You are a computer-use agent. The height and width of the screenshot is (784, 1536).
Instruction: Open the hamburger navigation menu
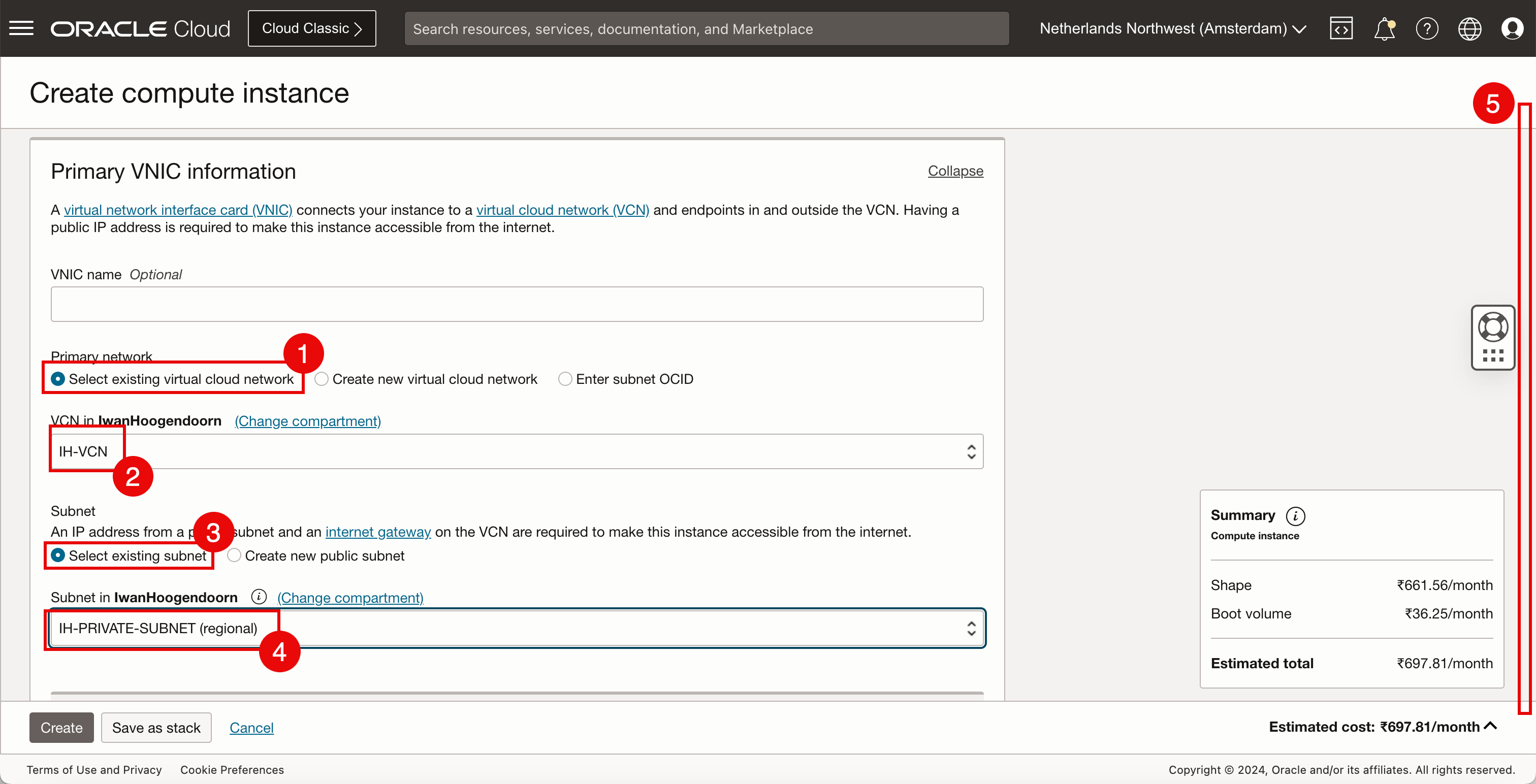[21, 28]
